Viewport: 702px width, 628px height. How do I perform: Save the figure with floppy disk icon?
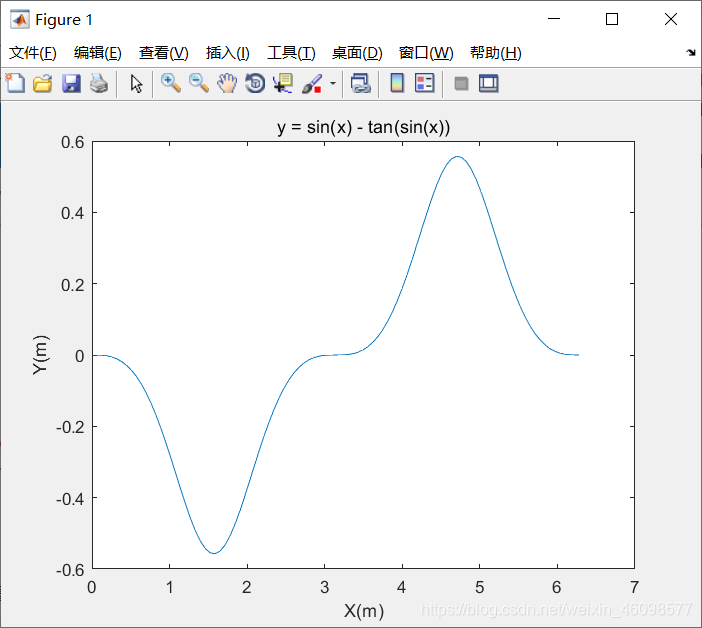(71, 84)
